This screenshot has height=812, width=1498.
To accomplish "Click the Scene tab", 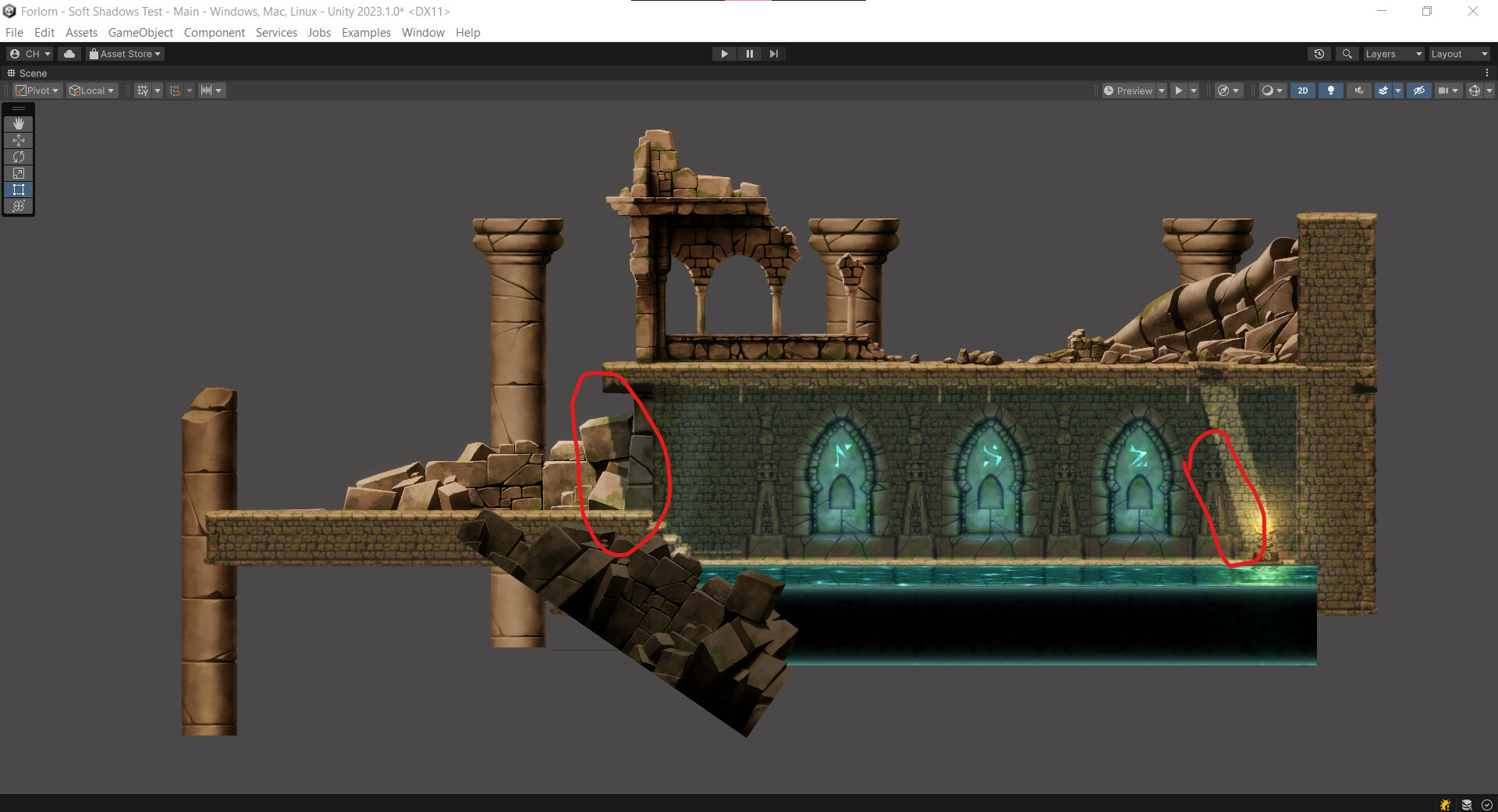I will pyautogui.click(x=32, y=73).
